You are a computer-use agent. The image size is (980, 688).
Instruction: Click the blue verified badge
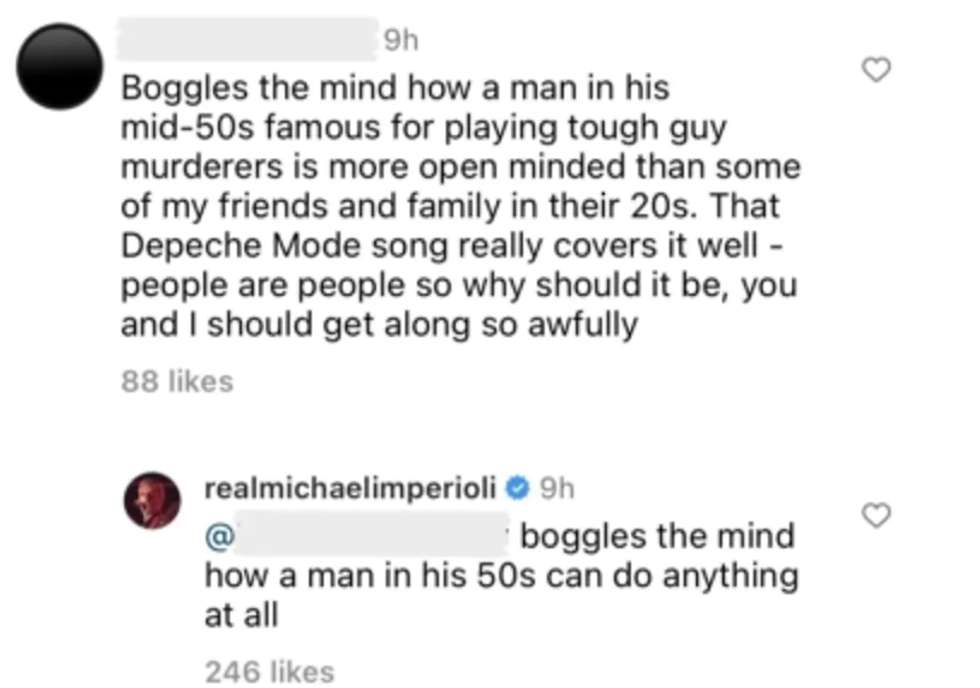tap(518, 489)
